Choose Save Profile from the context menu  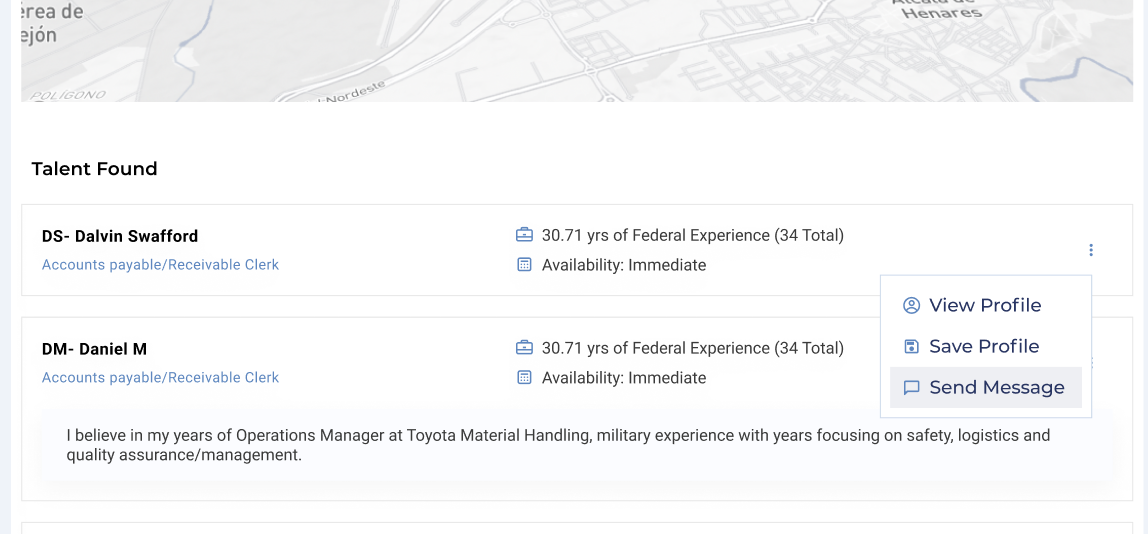[983, 347]
